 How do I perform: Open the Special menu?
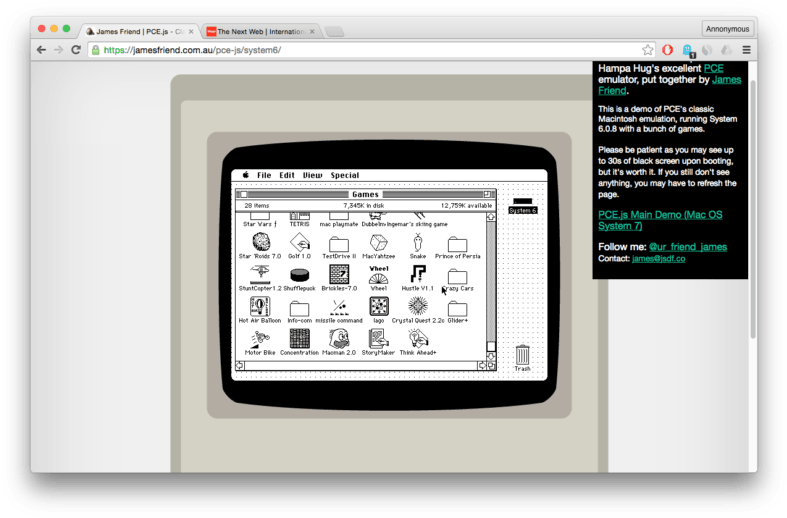point(345,175)
